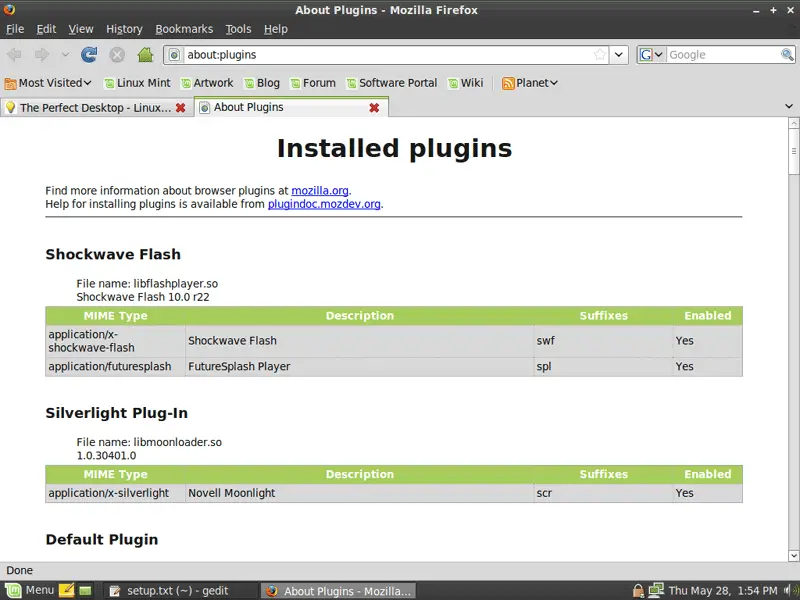Close The Perfect Desktop tab

[x=180, y=108]
